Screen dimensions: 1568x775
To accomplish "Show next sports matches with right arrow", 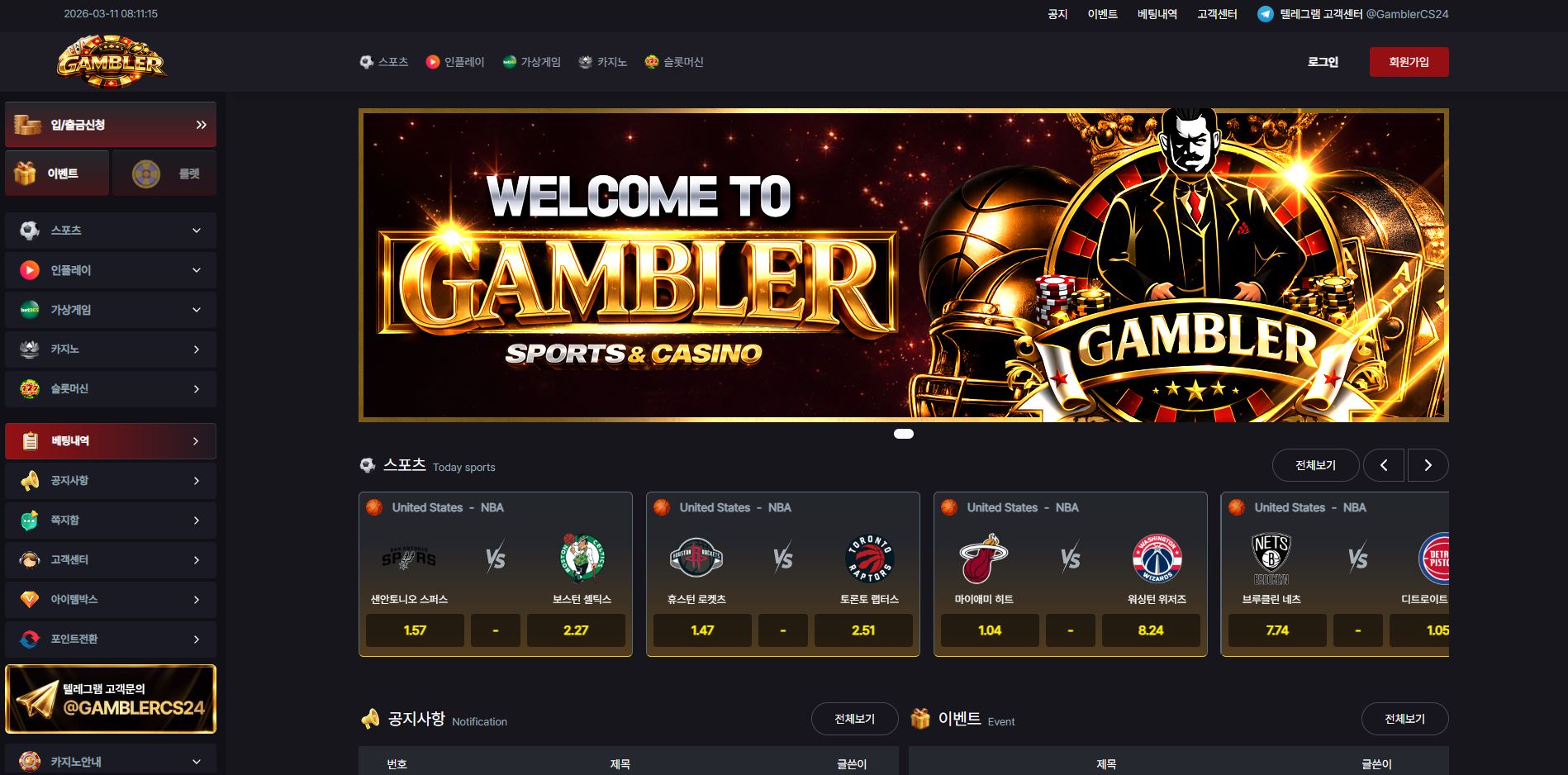I will point(1428,465).
